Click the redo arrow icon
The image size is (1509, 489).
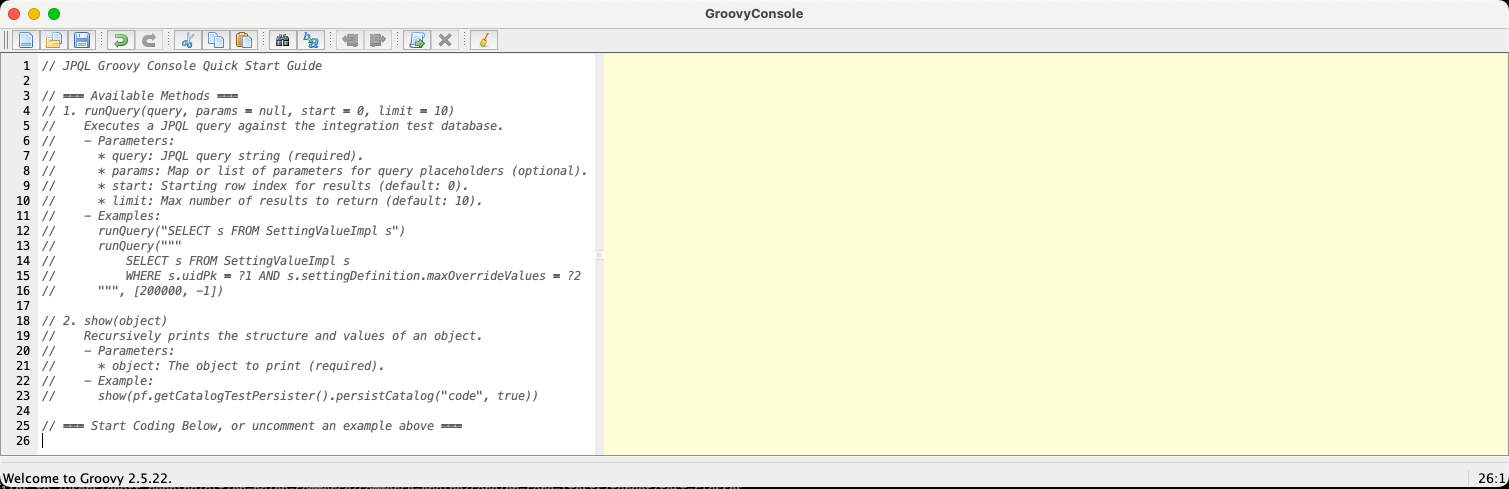click(x=149, y=40)
